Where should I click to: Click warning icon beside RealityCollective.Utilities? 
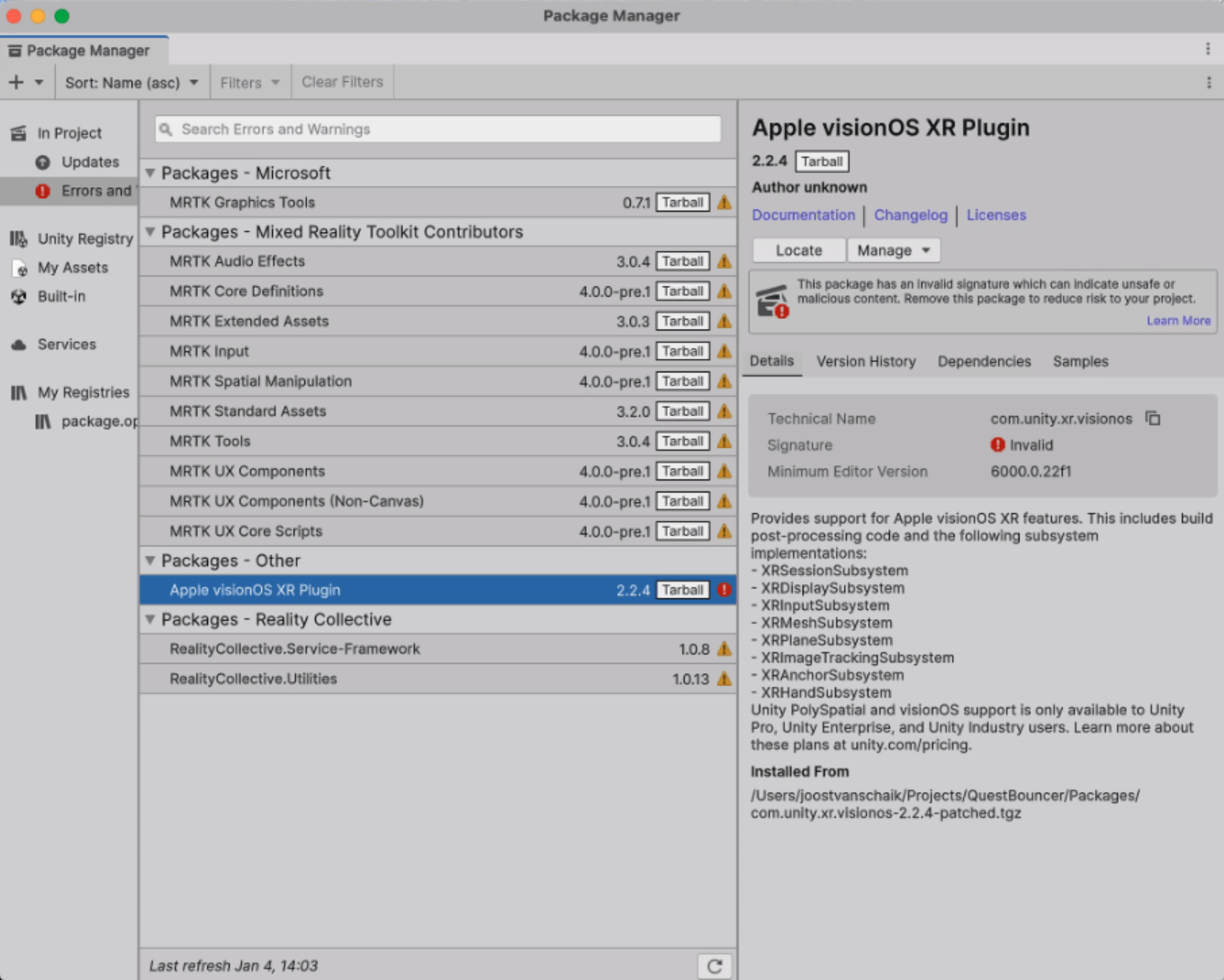click(x=724, y=679)
